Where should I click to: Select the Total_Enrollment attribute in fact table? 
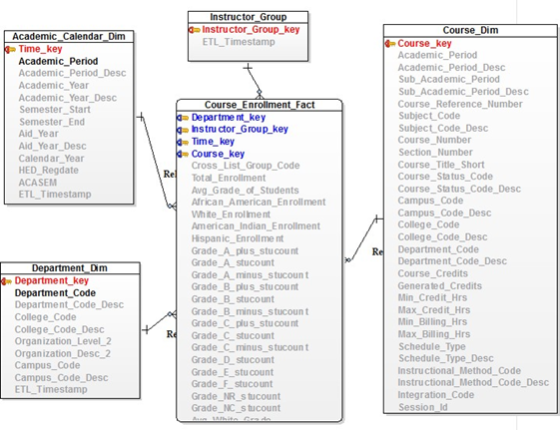point(229,178)
